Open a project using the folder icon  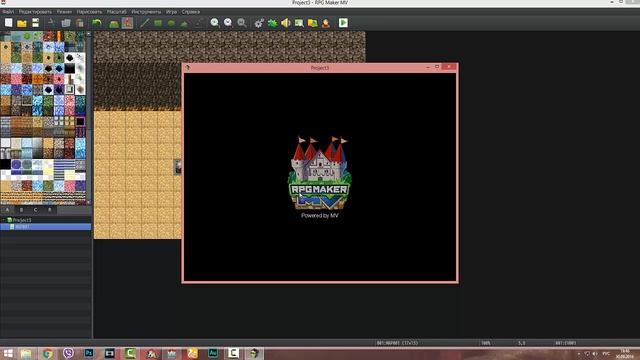pyautogui.click(x=22, y=23)
